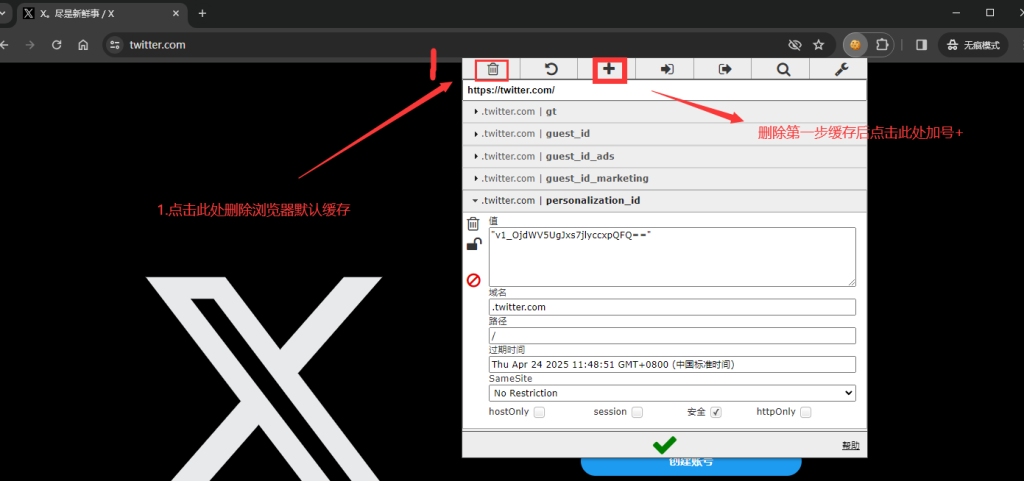Add a new cookie with plus icon
This screenshot has width=1024, height=481.
609,69
